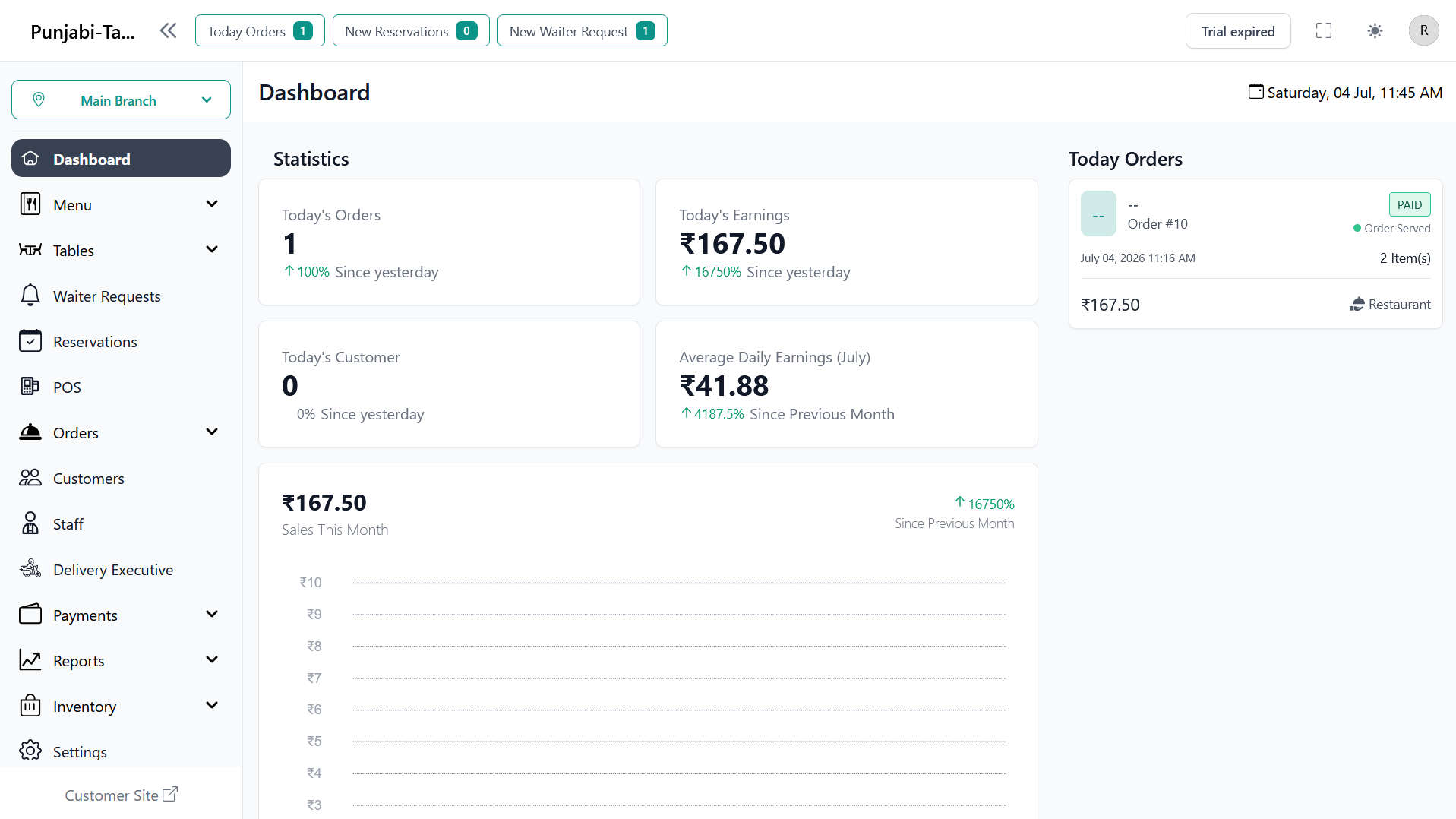Click the New Reservations button

(411, 30)
